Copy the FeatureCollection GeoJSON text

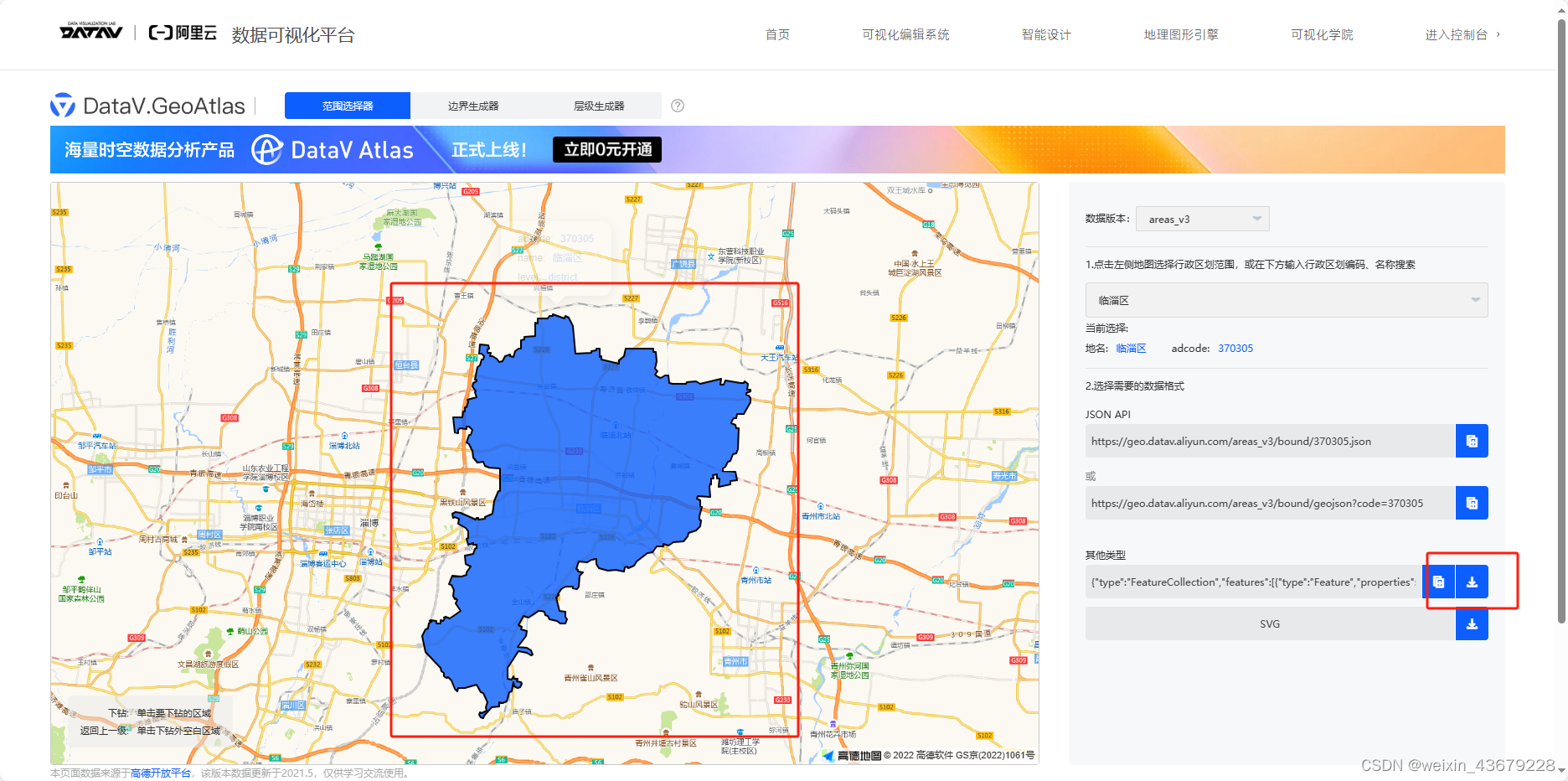[x=1438, y=582]
